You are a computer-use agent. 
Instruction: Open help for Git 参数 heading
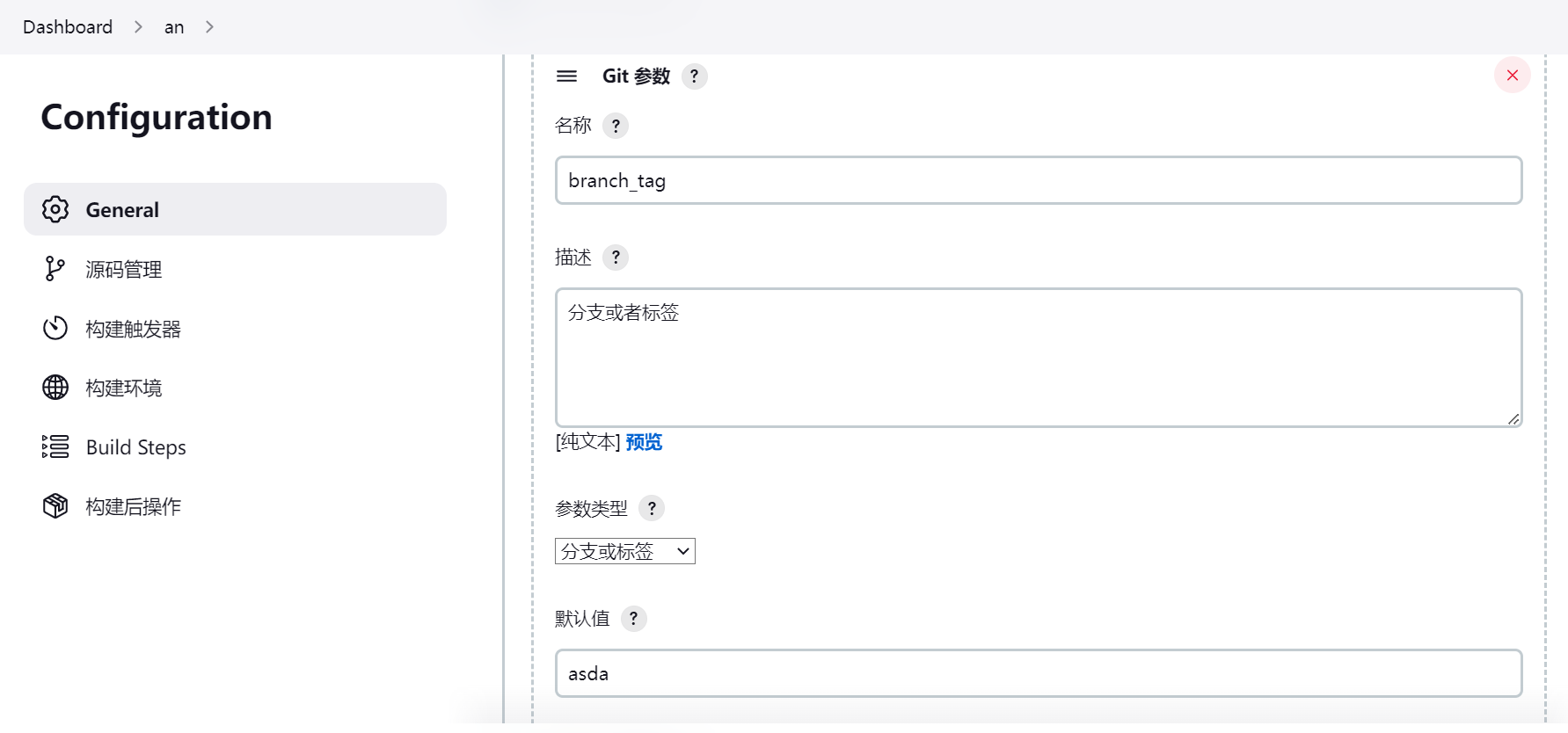(x=695, y=76)
